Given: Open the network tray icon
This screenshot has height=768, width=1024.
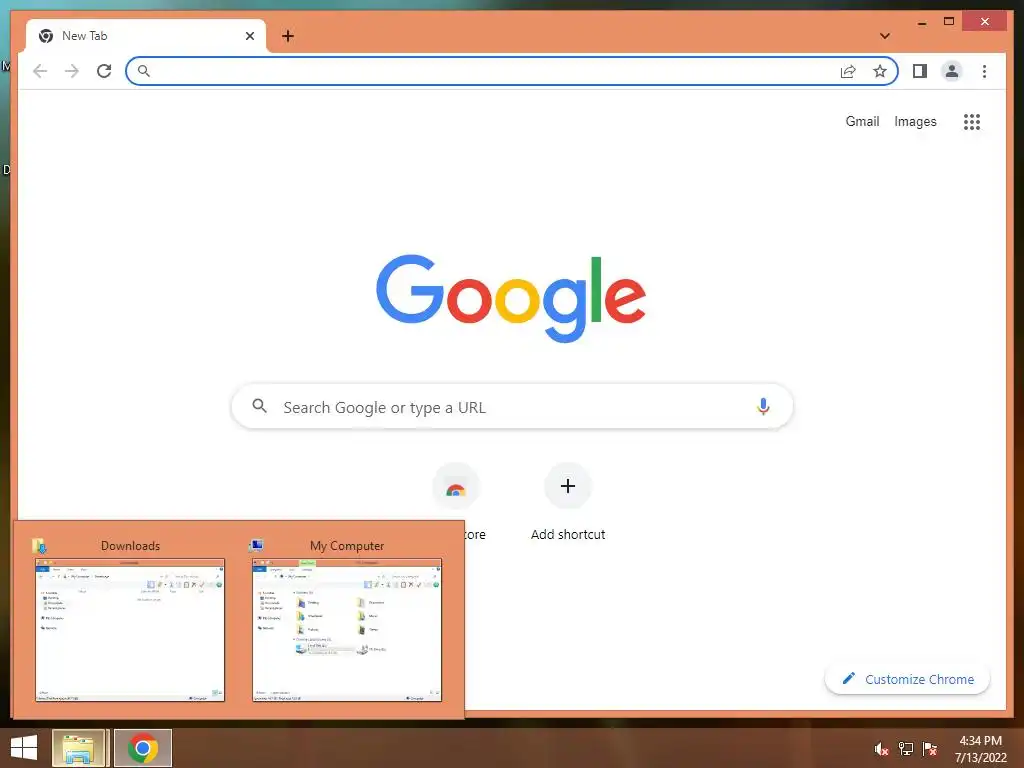Looking at the screenshot, I should [905, 749].
